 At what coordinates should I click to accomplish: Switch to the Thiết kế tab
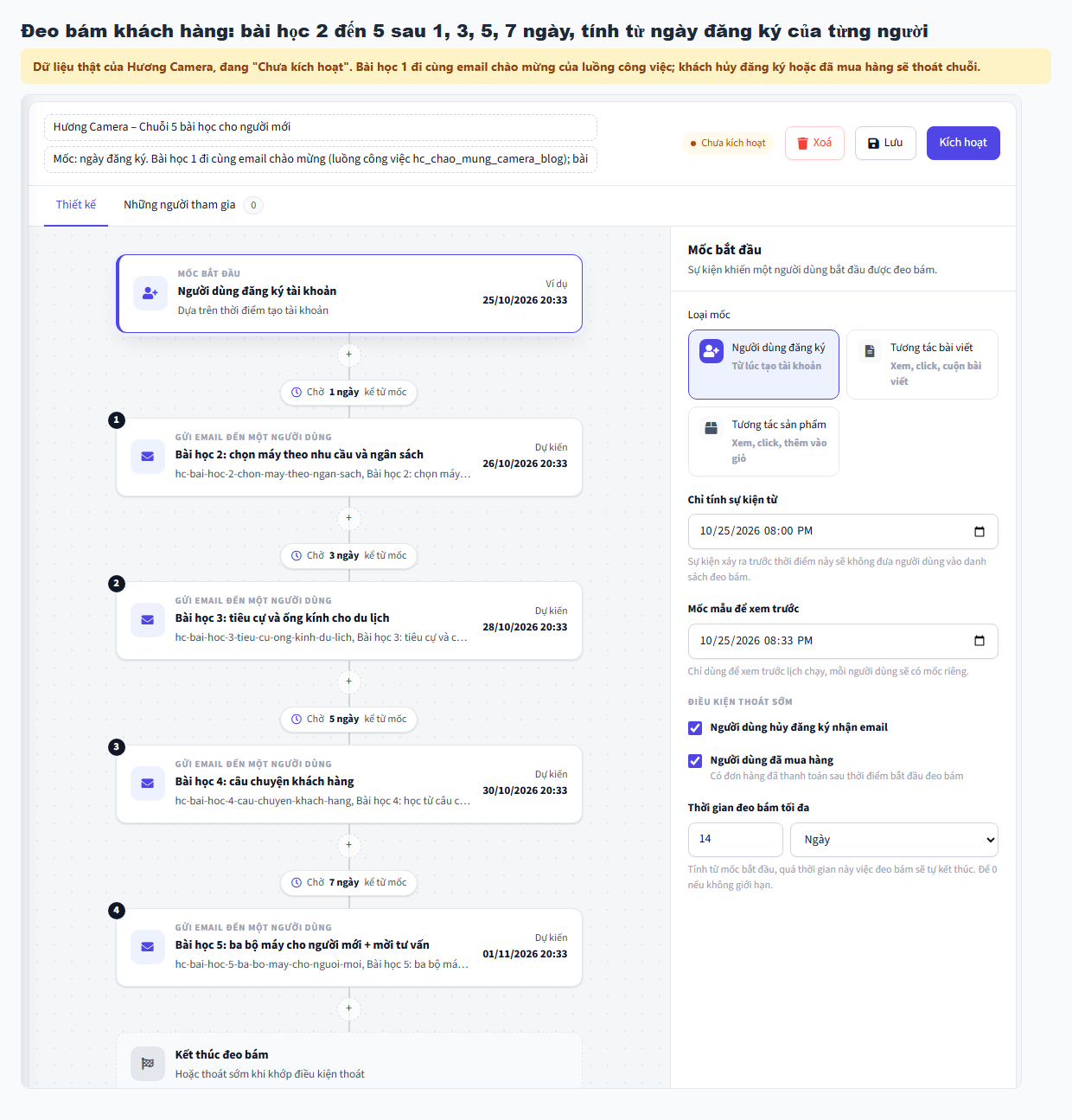[76, 205]
